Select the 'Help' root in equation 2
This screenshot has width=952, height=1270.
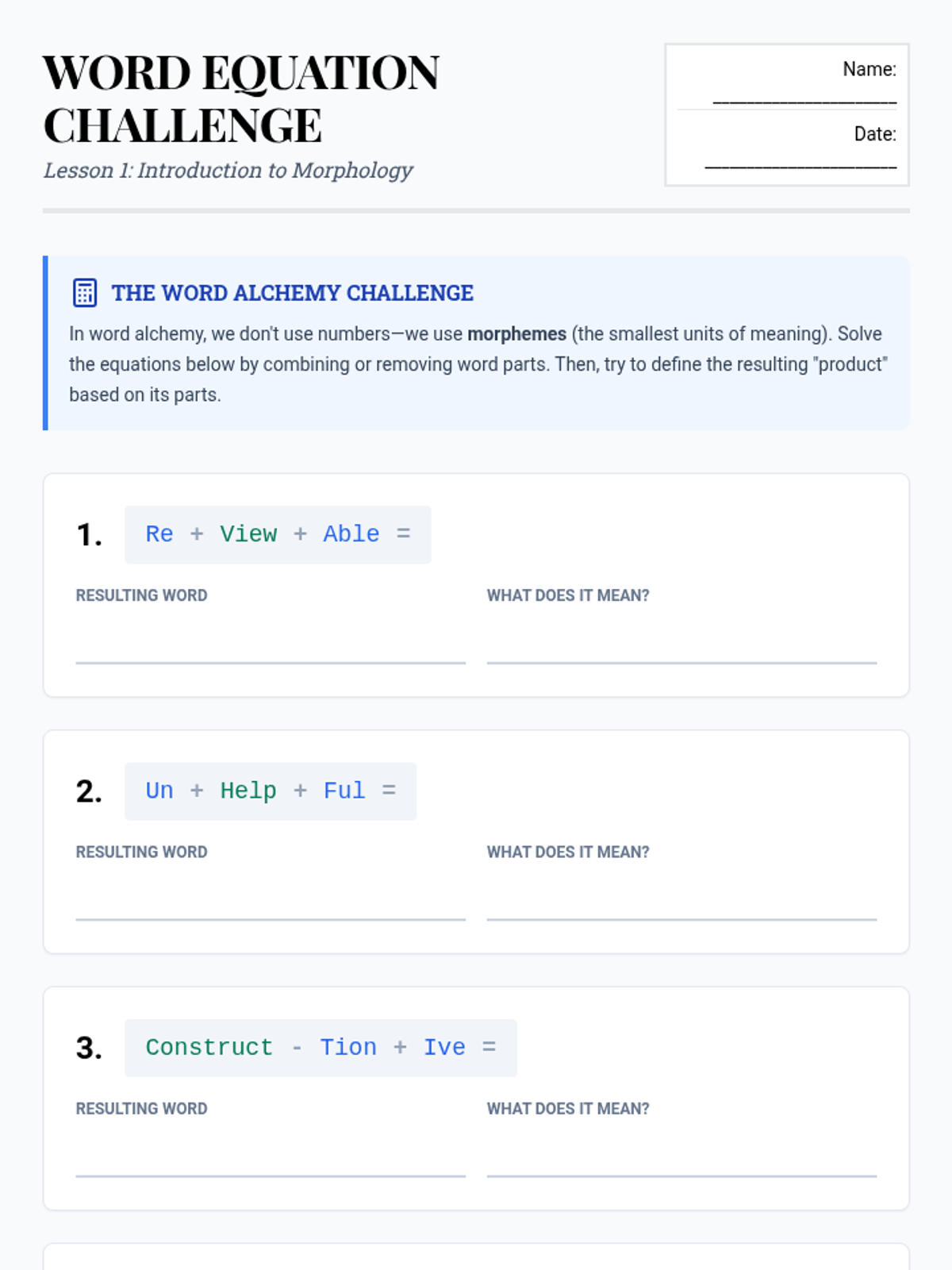[248, 791]
